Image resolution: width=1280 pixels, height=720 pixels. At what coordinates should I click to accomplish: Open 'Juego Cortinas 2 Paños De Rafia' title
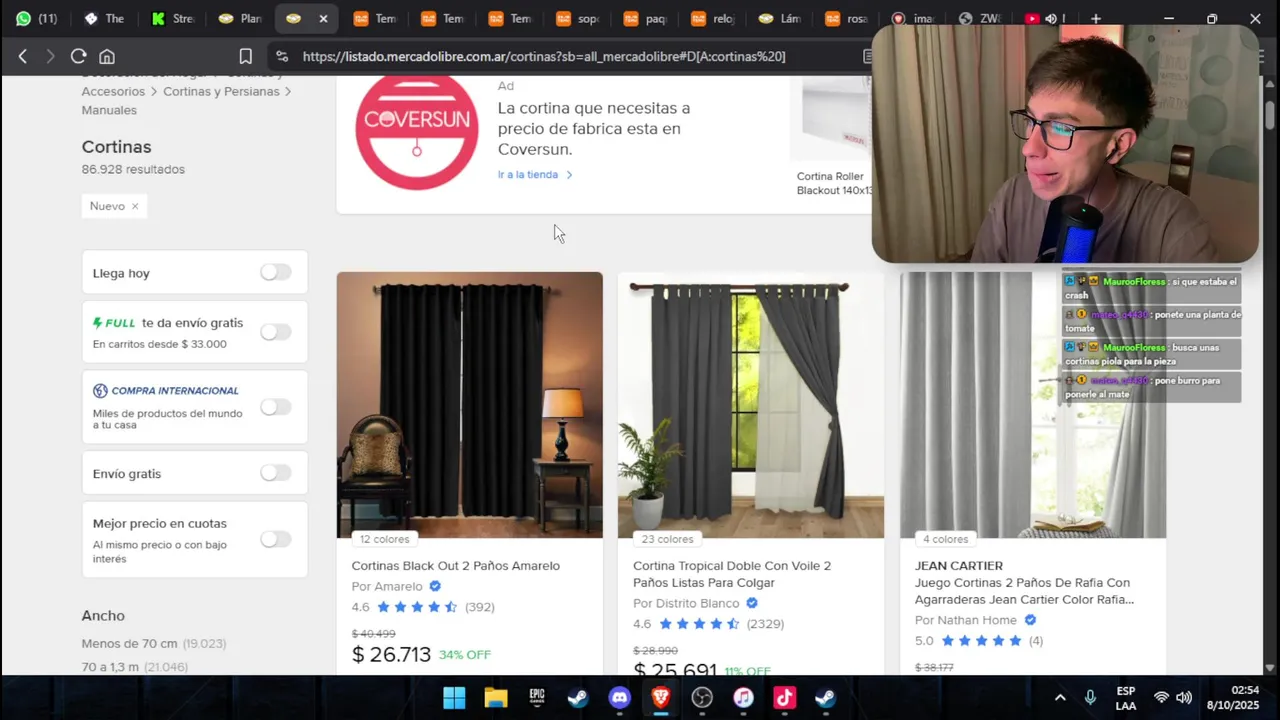[1024, 591]
